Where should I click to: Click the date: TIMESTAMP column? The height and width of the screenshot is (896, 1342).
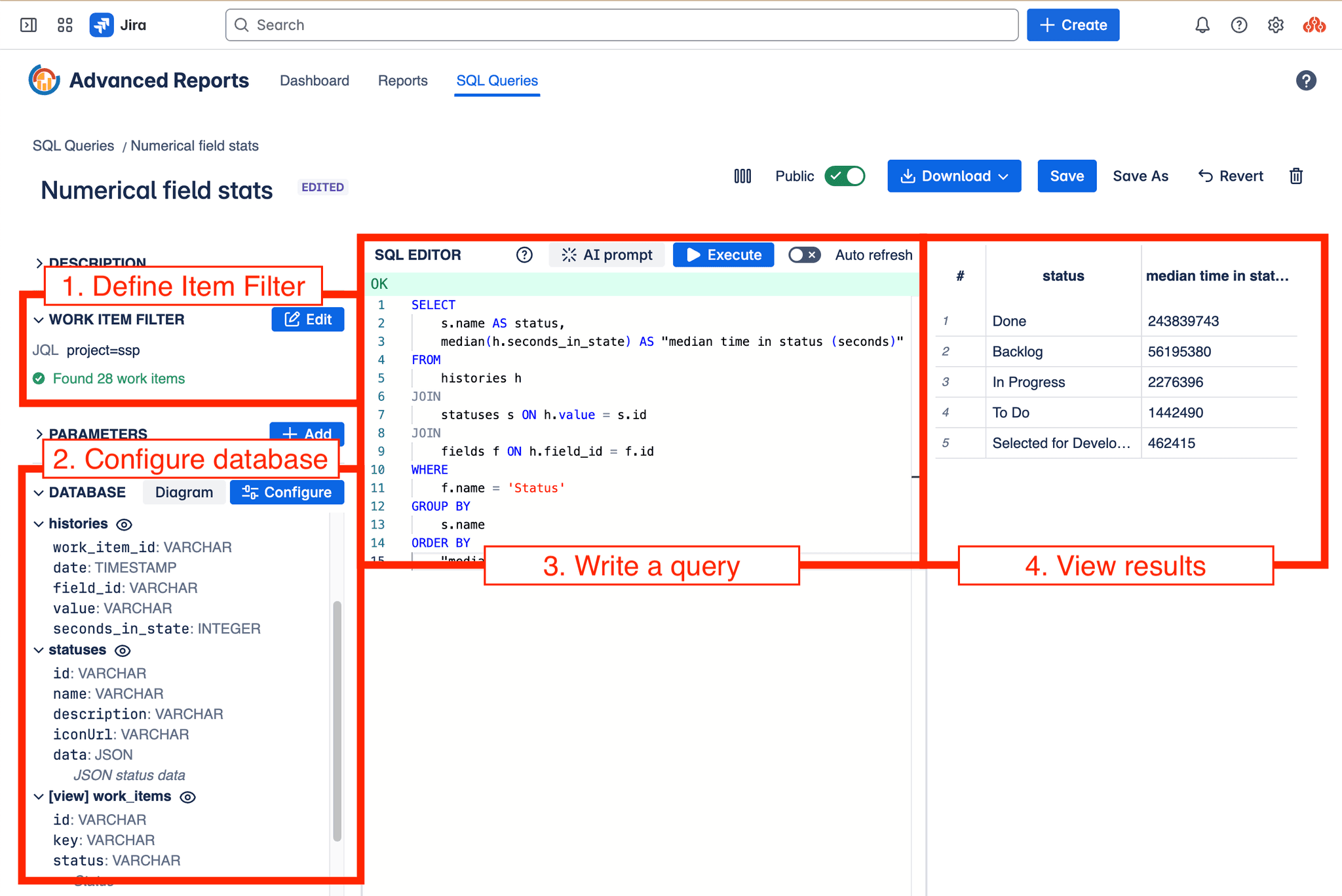115,567
